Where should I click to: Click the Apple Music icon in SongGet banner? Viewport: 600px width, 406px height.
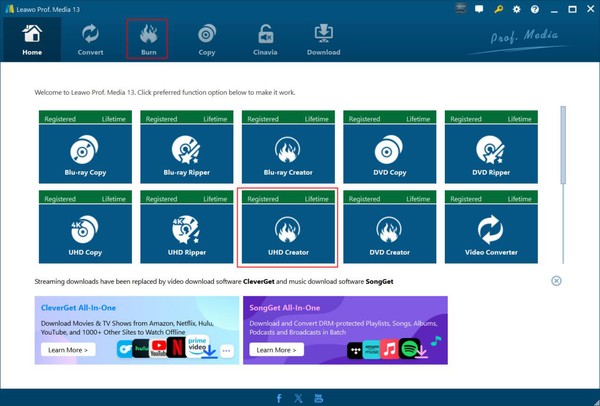coord(390,349)
